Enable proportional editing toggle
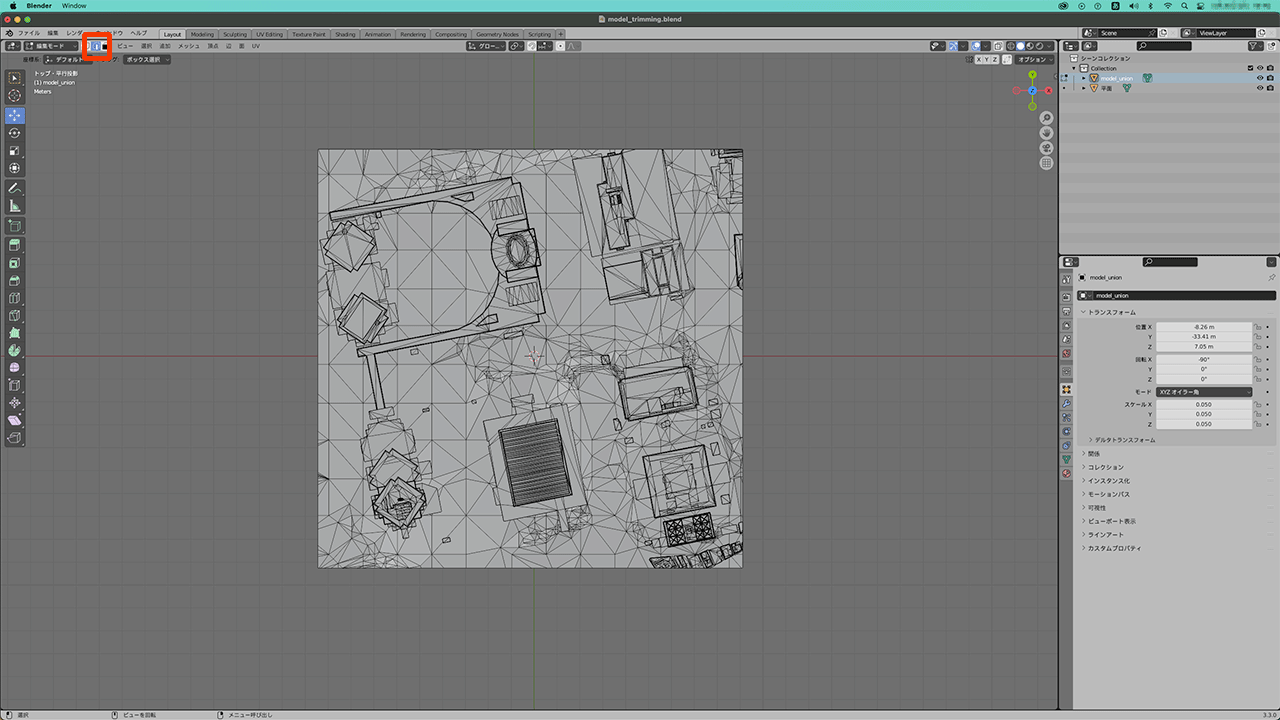The image size is (1280, 720). 560,46
